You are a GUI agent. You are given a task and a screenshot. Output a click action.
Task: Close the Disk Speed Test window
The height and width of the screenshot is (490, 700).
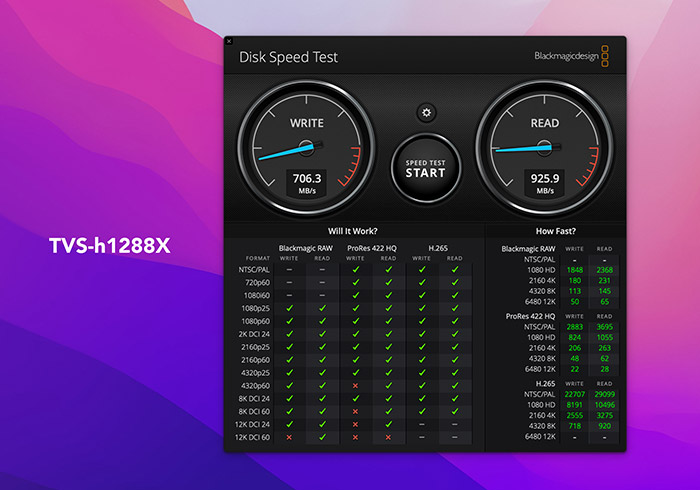[x=229, y=41]
